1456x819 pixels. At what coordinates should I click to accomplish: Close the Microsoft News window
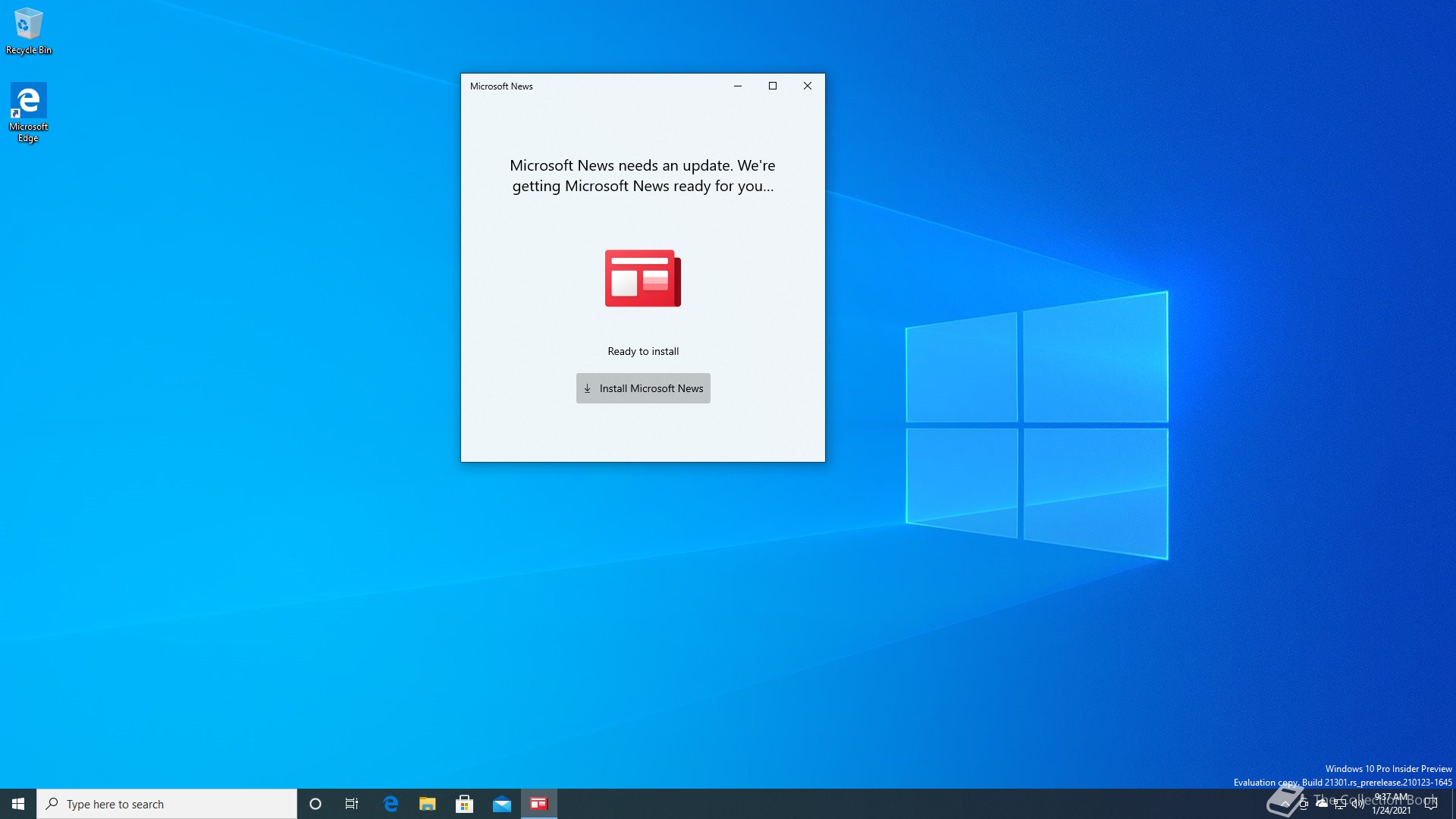[x=808, y=86]
